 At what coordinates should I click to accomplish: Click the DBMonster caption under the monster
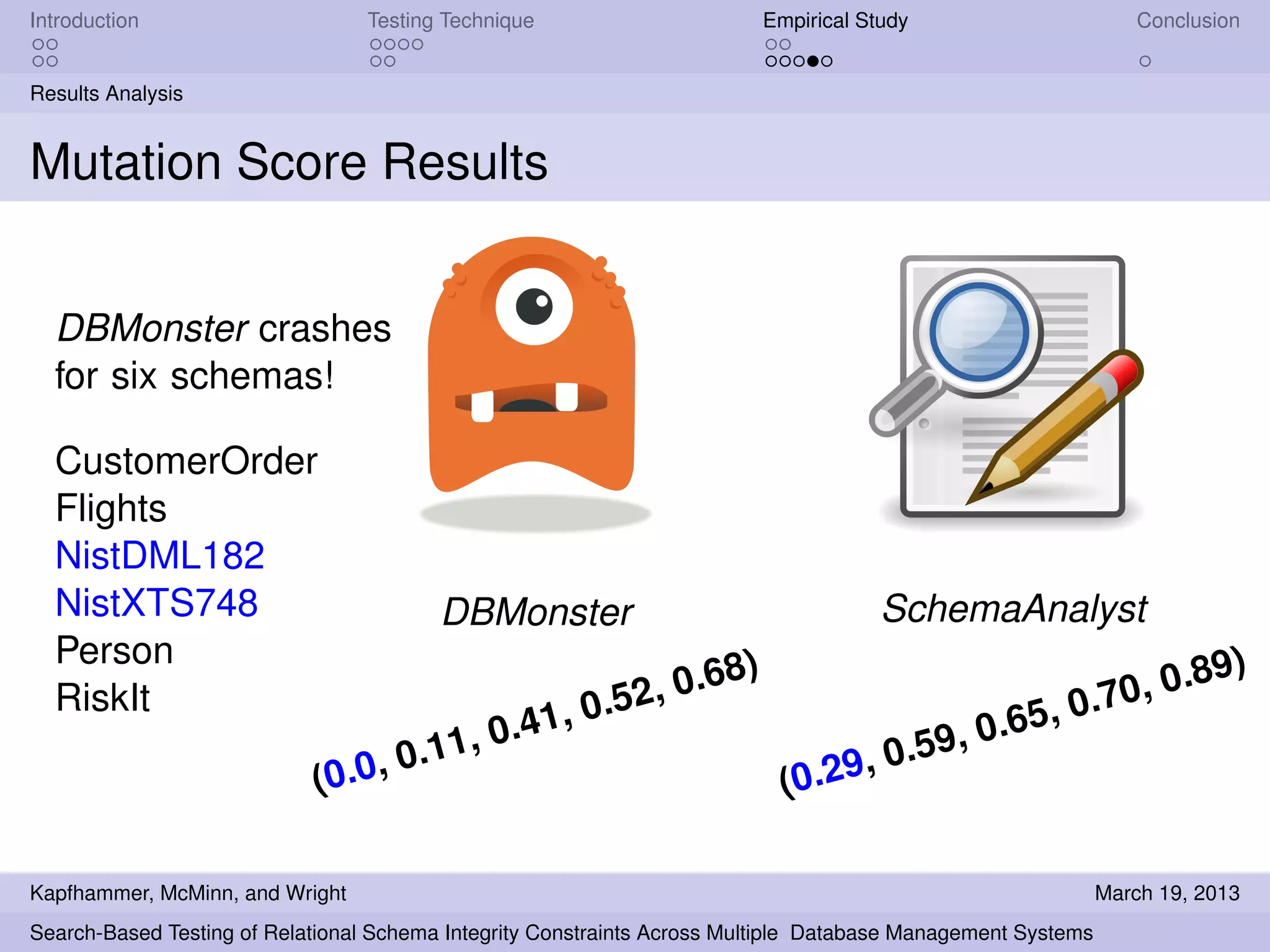(x=538, y=612)
